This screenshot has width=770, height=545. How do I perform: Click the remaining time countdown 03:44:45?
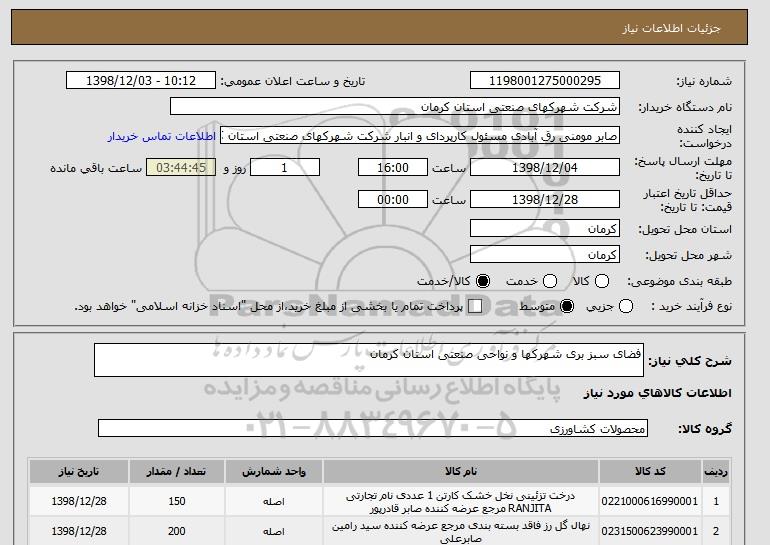click(181, 167)
